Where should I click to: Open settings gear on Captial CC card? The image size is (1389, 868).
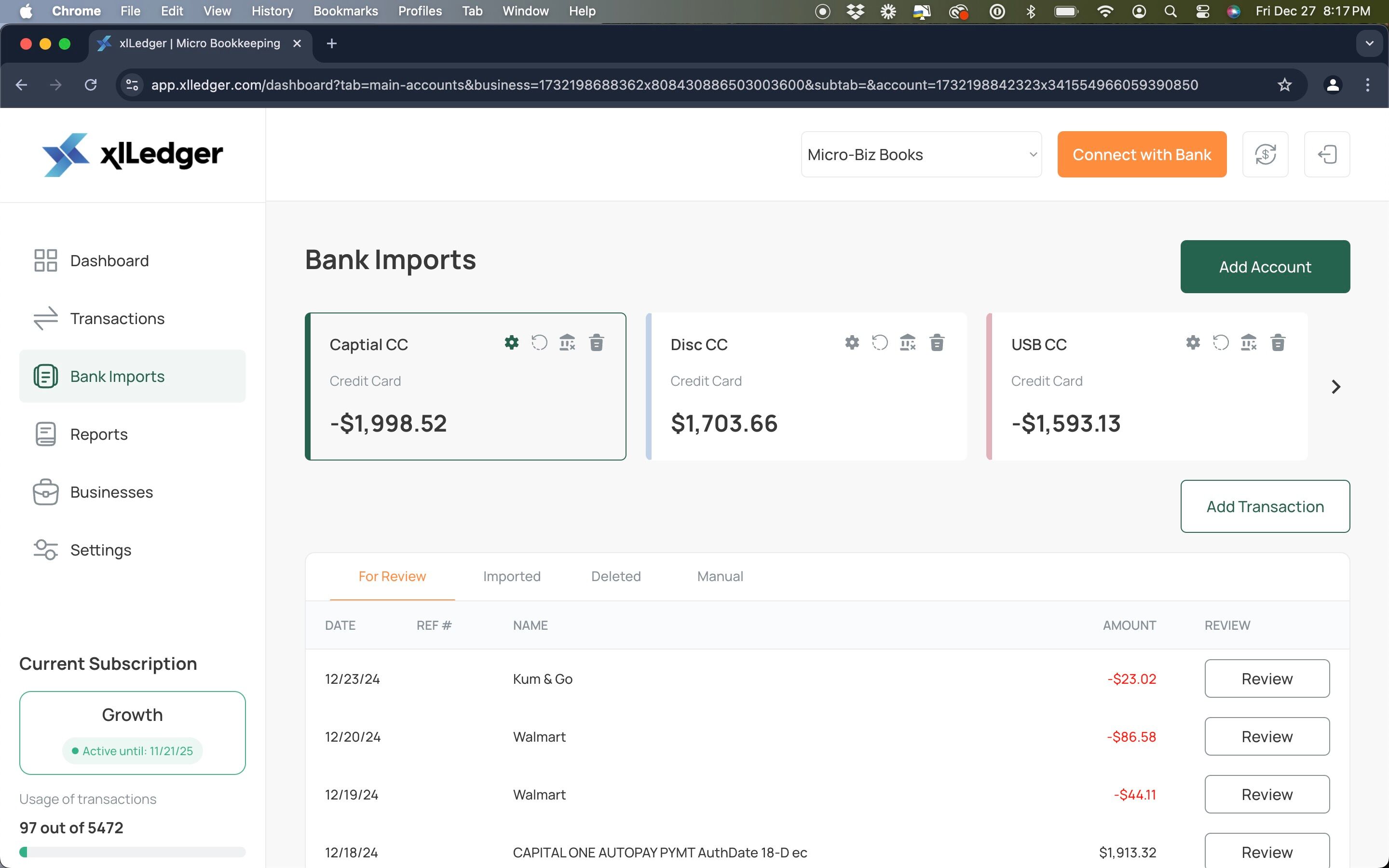(511, 343)
